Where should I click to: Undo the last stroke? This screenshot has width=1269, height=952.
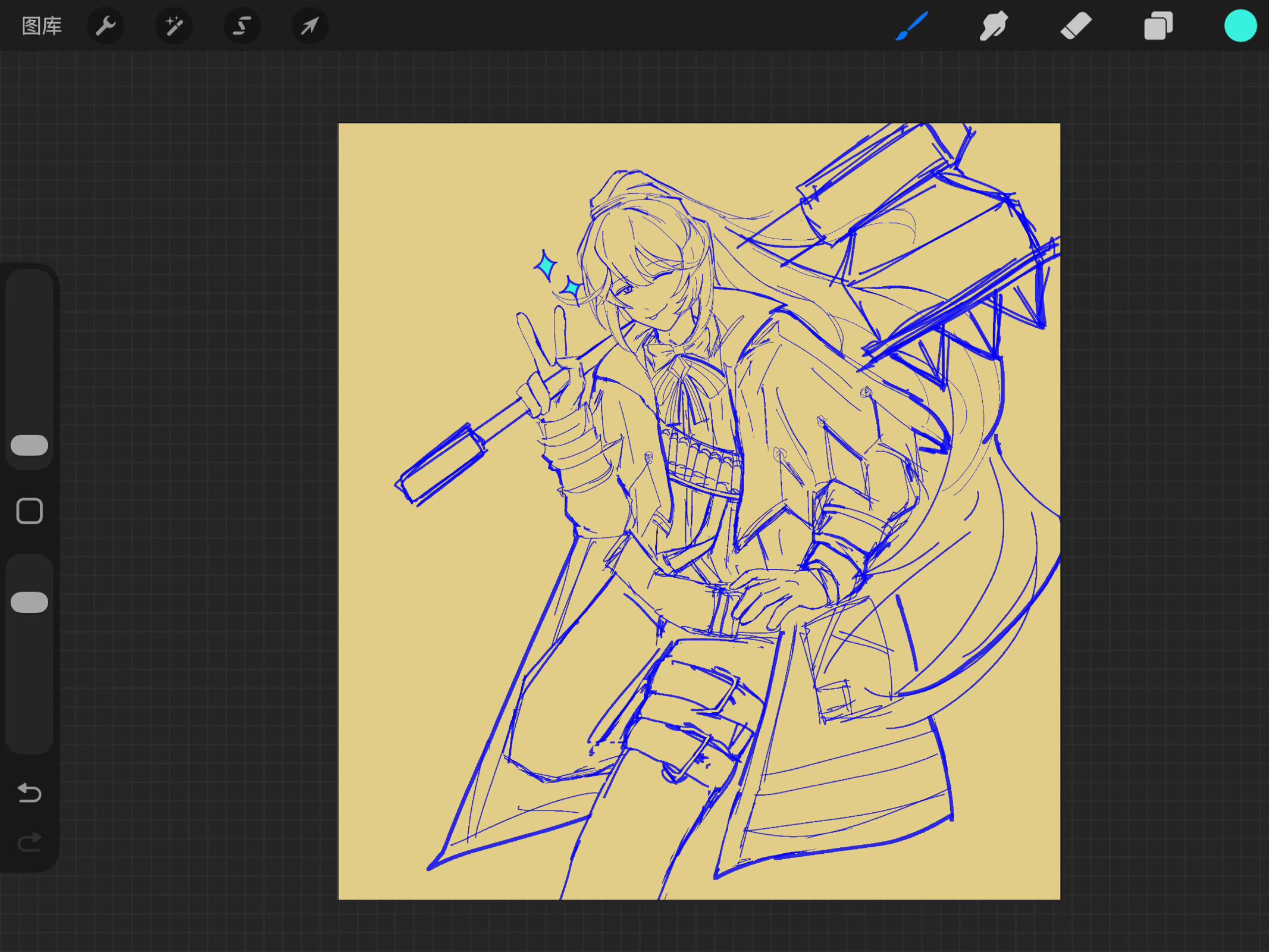[29, 793]
